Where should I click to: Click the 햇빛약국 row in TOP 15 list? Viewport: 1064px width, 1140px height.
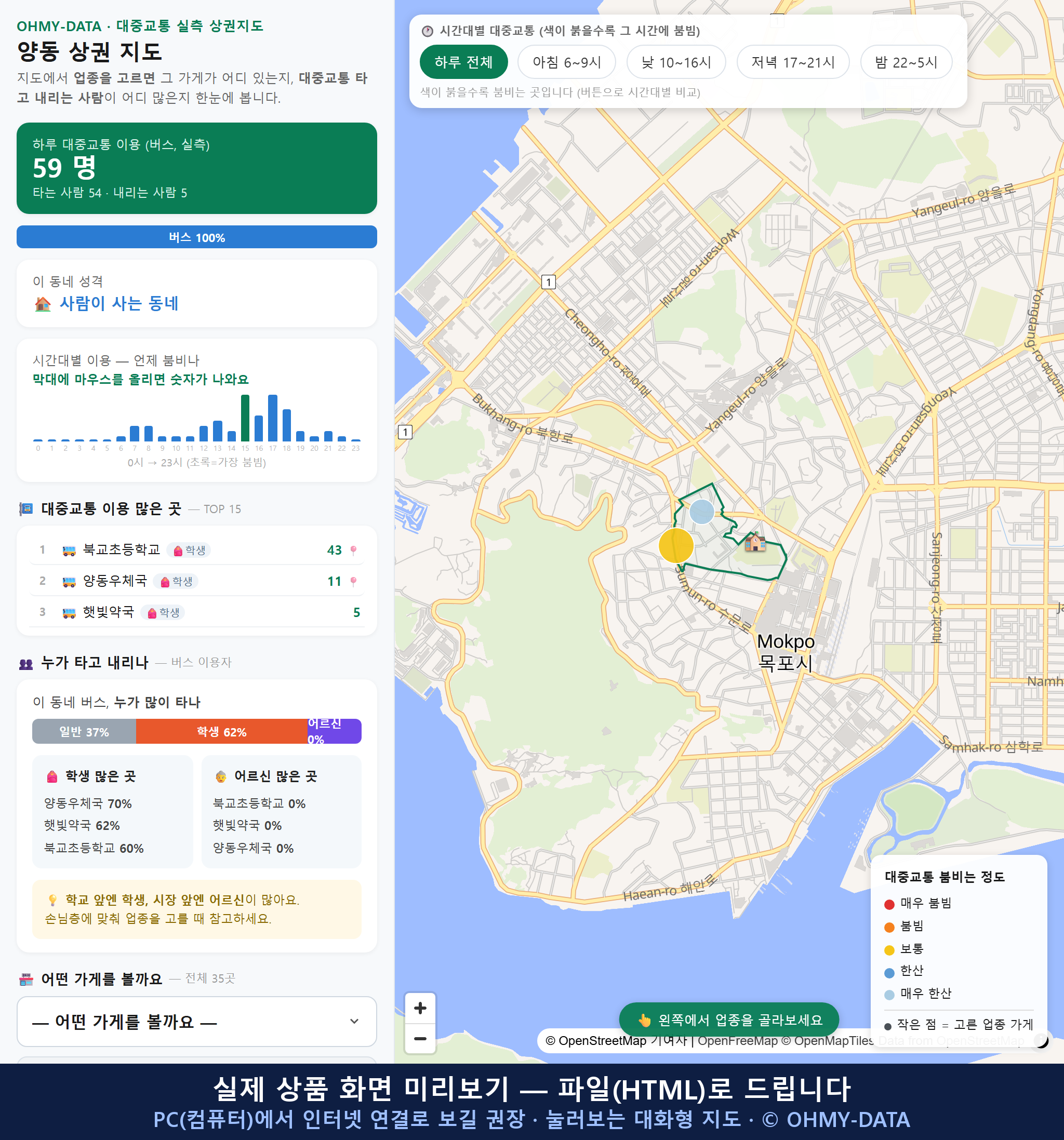pos(197,612)
